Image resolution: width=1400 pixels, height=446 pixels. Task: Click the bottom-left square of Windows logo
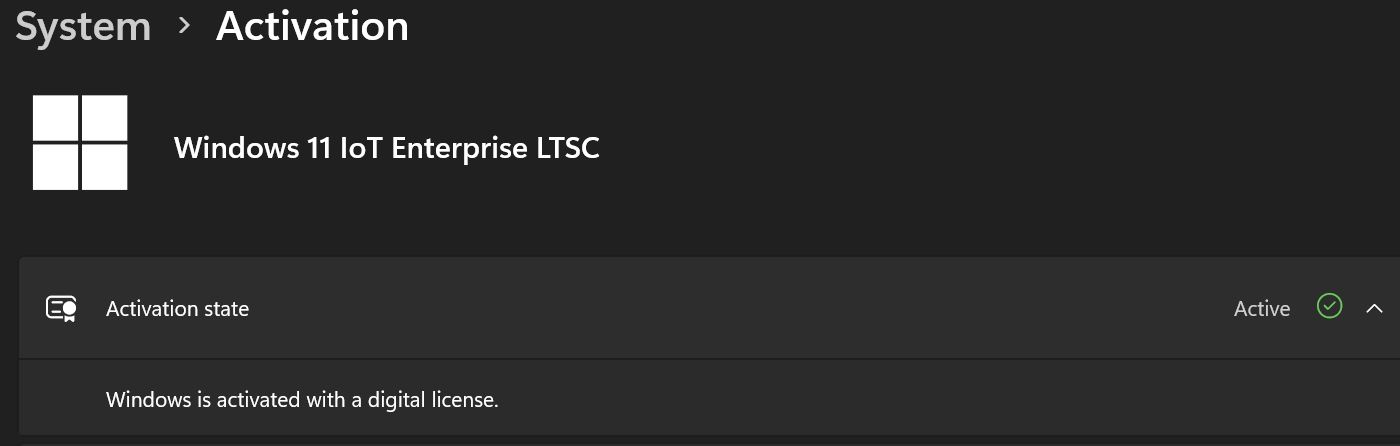56,167
